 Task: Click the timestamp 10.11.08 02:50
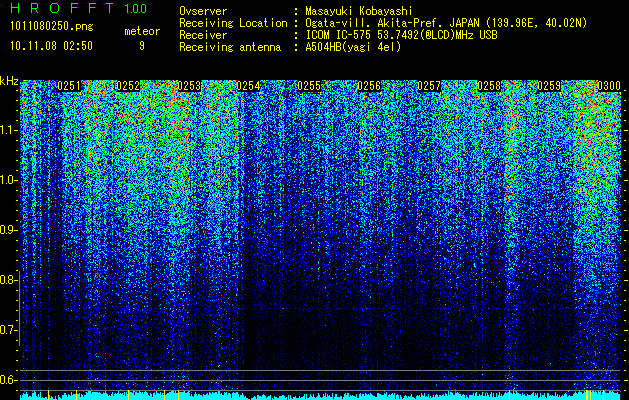pyautogui.click(x=51, y=46)
